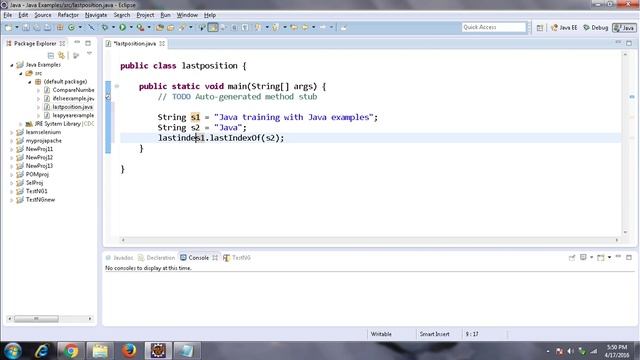Open the Source menu
The width and height of the screenshot is (640, 360).
coord(43,15)
